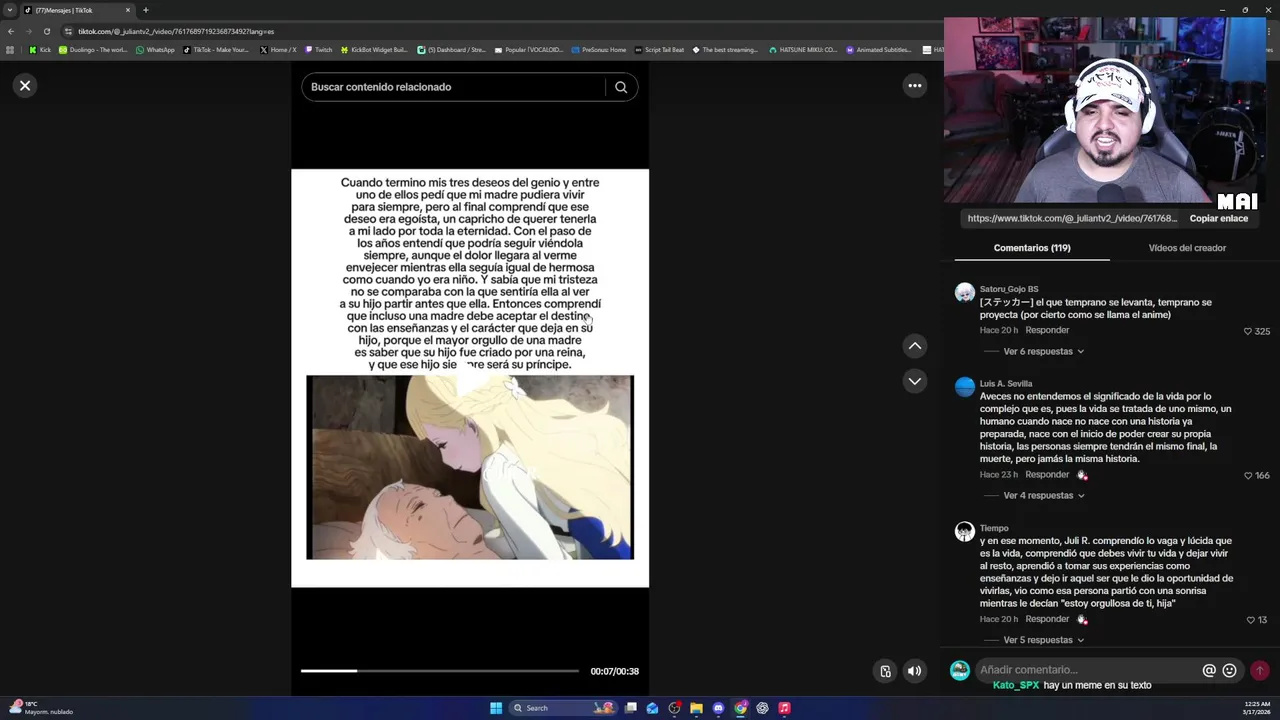Click browser forward arrow button

29,31
